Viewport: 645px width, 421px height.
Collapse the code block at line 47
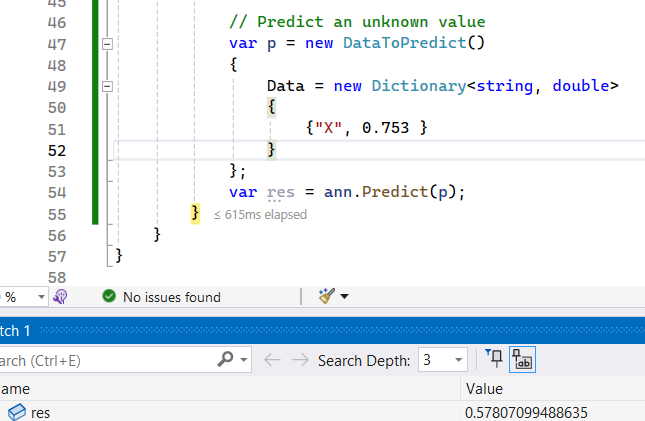point(107,44)
